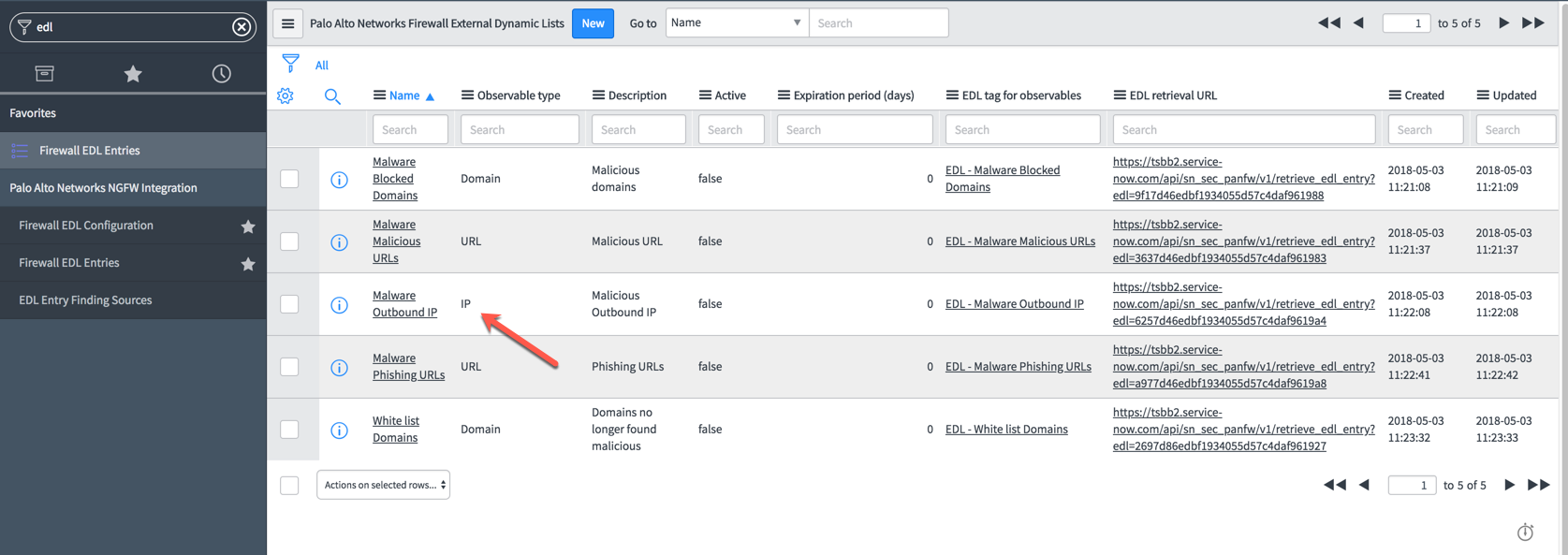Click the list filter funnel icon
The height and width of the screenshot is (555, 1568).
point(290,64)
